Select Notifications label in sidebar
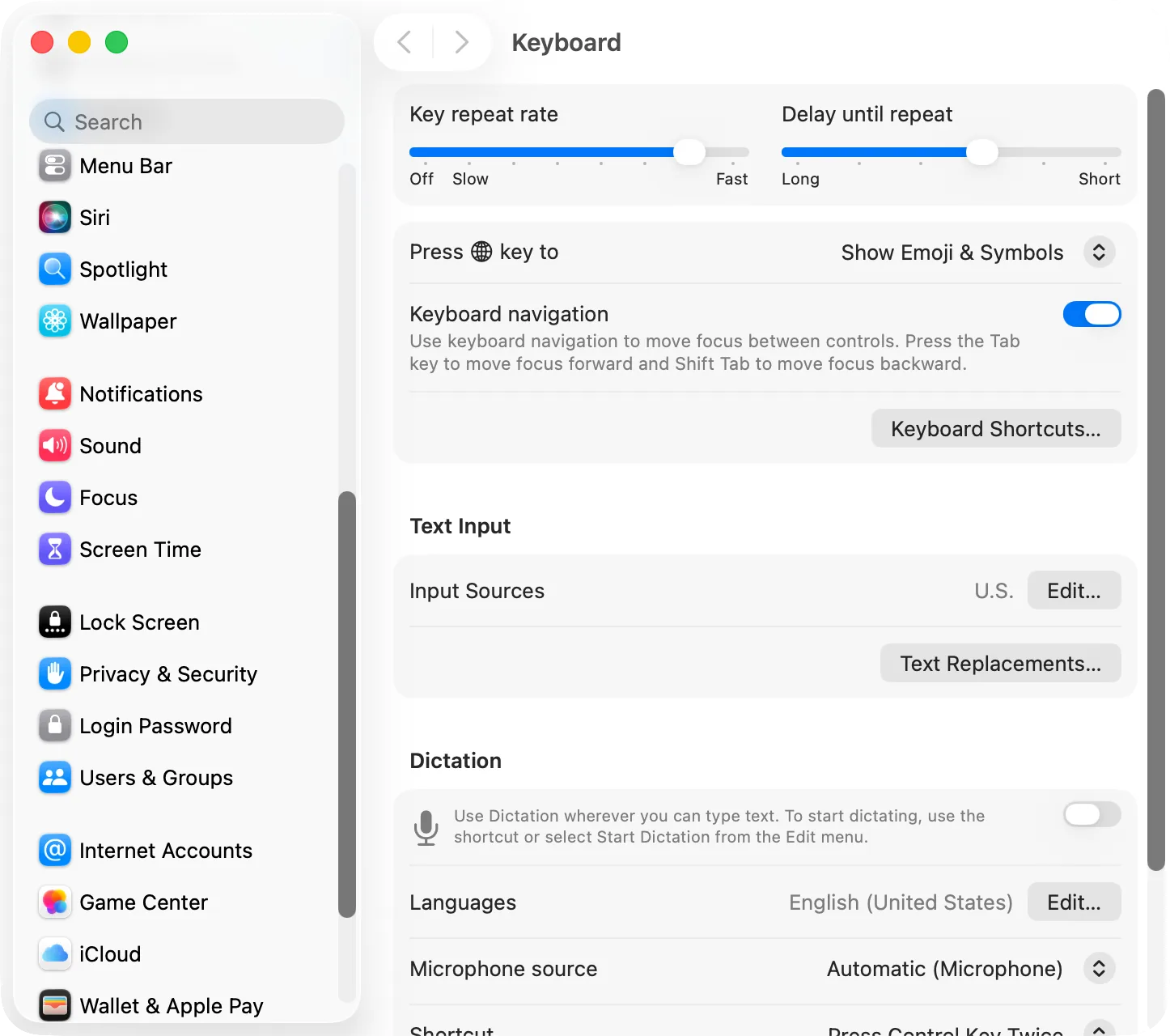The height and width of the screenshot is (1036, 1170). [x=142, y=394]
